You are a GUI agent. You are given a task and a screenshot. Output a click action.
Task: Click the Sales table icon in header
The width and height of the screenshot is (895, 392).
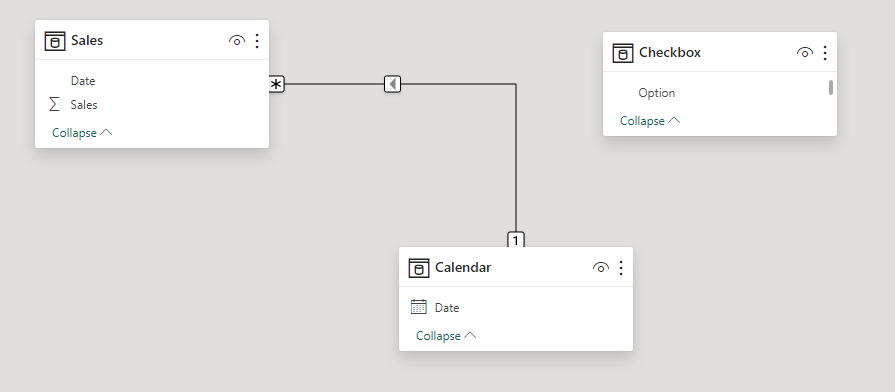click(55, 41)
